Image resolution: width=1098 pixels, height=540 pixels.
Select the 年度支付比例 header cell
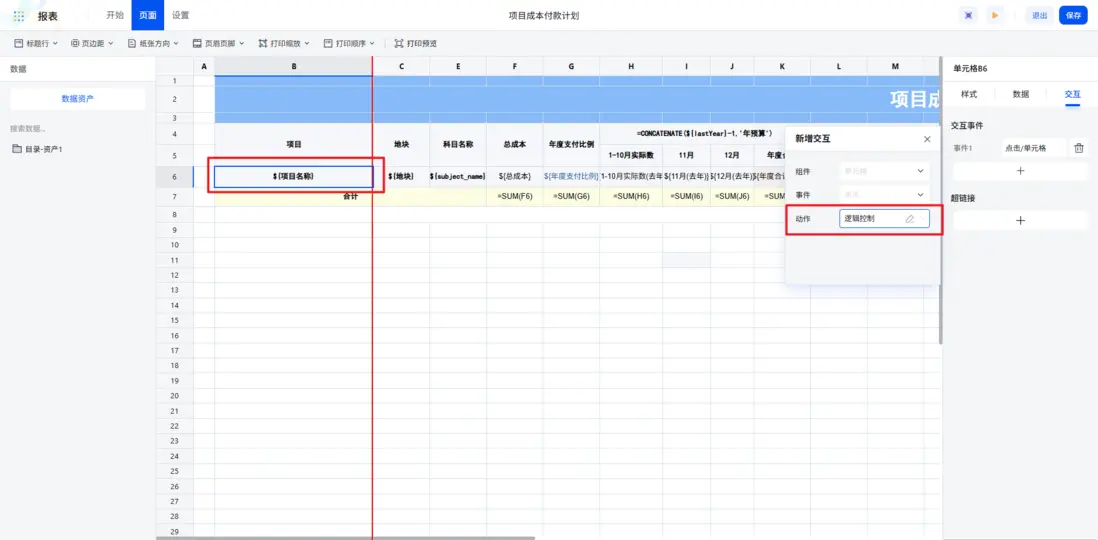click(571, 144)
